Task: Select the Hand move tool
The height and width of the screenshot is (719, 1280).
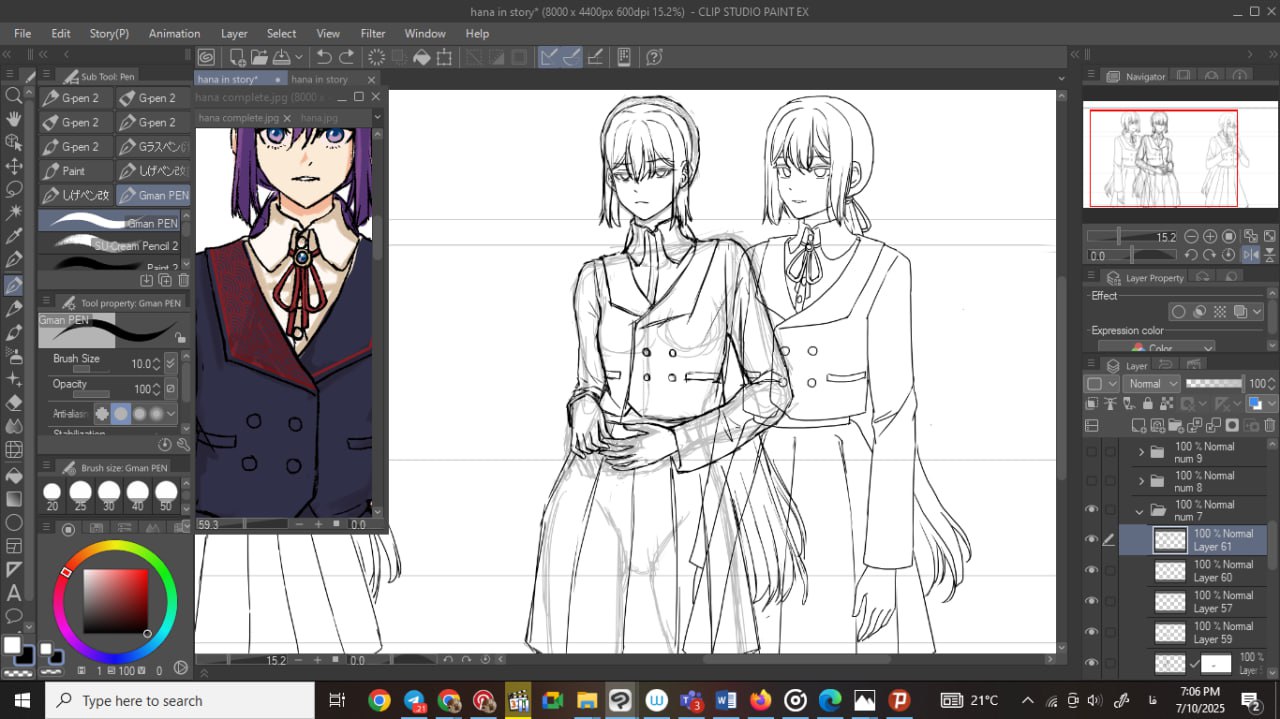Action: coord(14,119)
